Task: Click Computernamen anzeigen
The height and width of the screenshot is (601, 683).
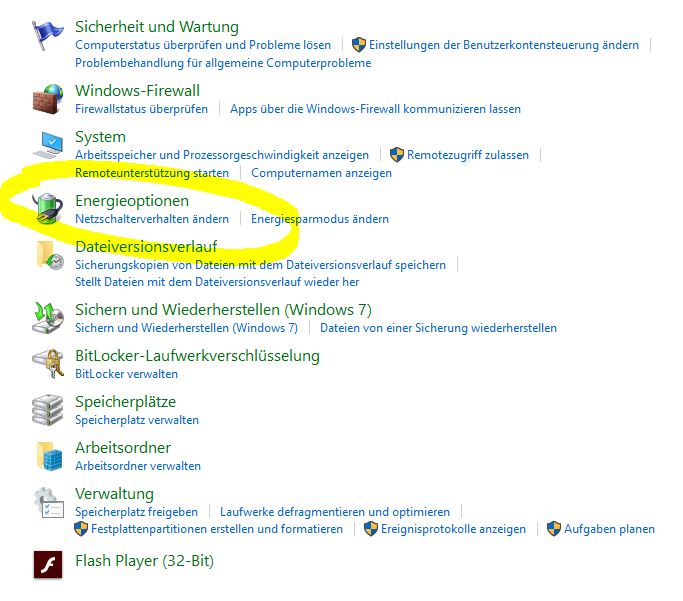Action: [x=321, y=173]
